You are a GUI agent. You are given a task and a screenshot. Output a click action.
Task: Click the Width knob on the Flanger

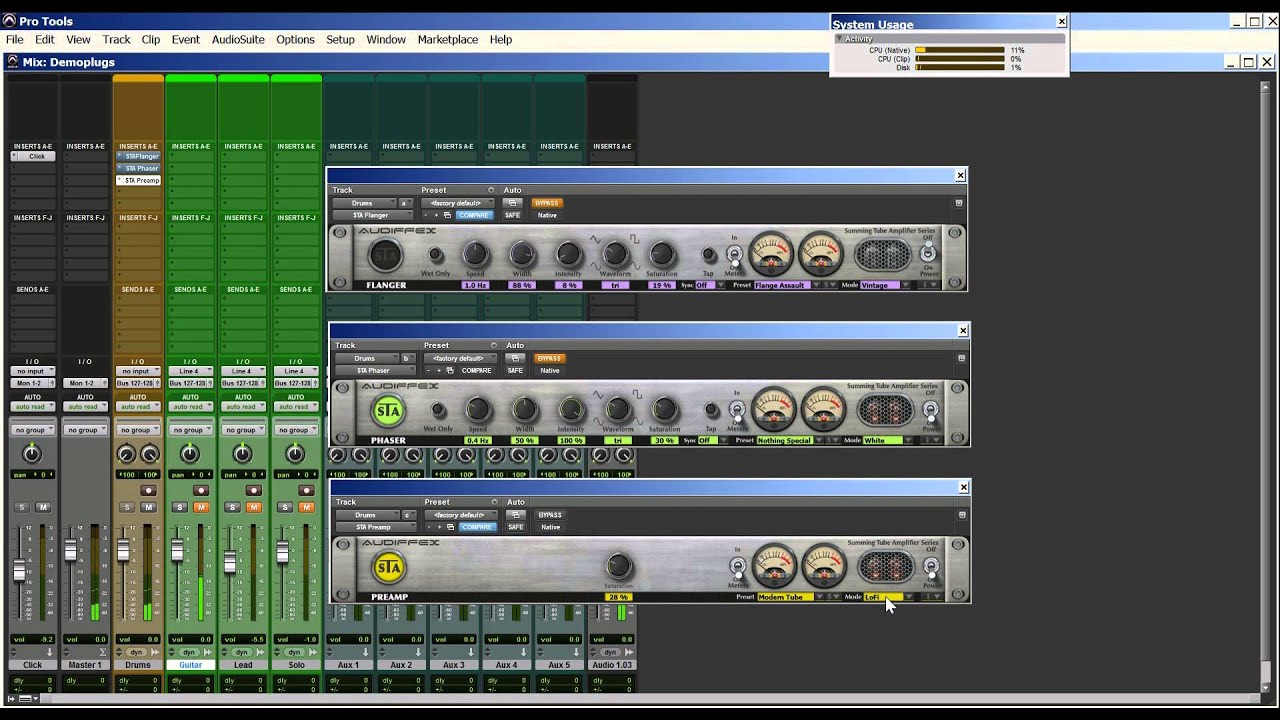(522, 254)
